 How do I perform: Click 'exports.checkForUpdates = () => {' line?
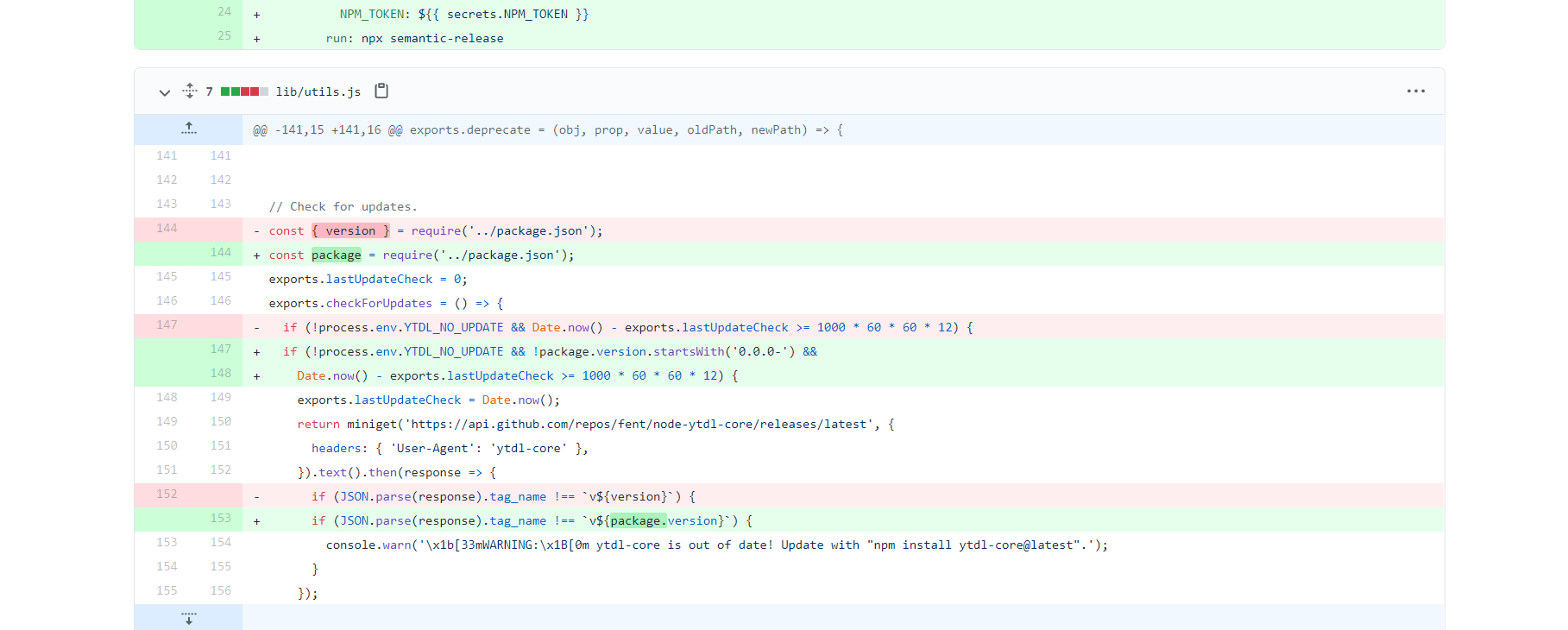point(386,304)
